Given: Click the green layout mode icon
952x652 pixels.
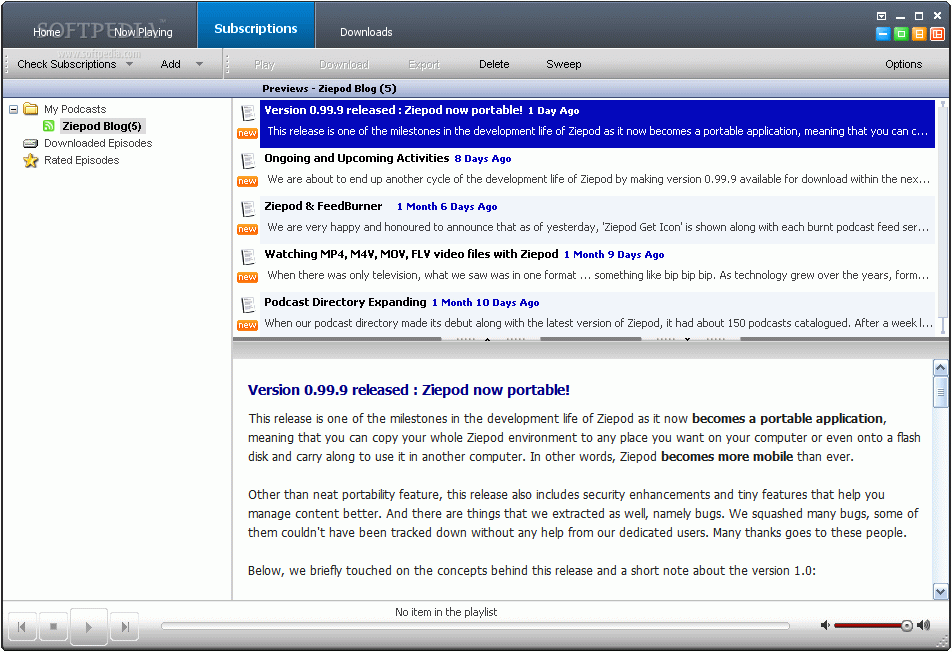Looking at the screenshot, I should (901, 35).
